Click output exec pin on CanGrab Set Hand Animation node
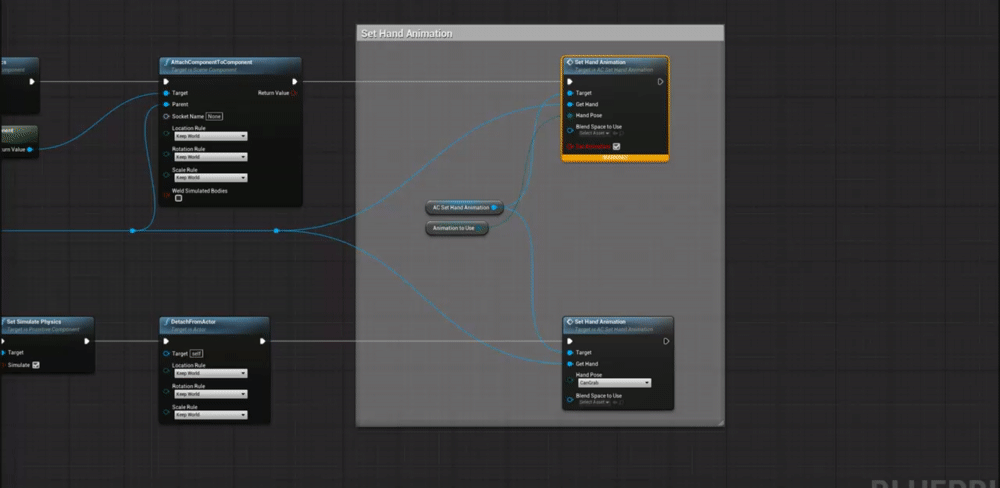 pos(666,341)
